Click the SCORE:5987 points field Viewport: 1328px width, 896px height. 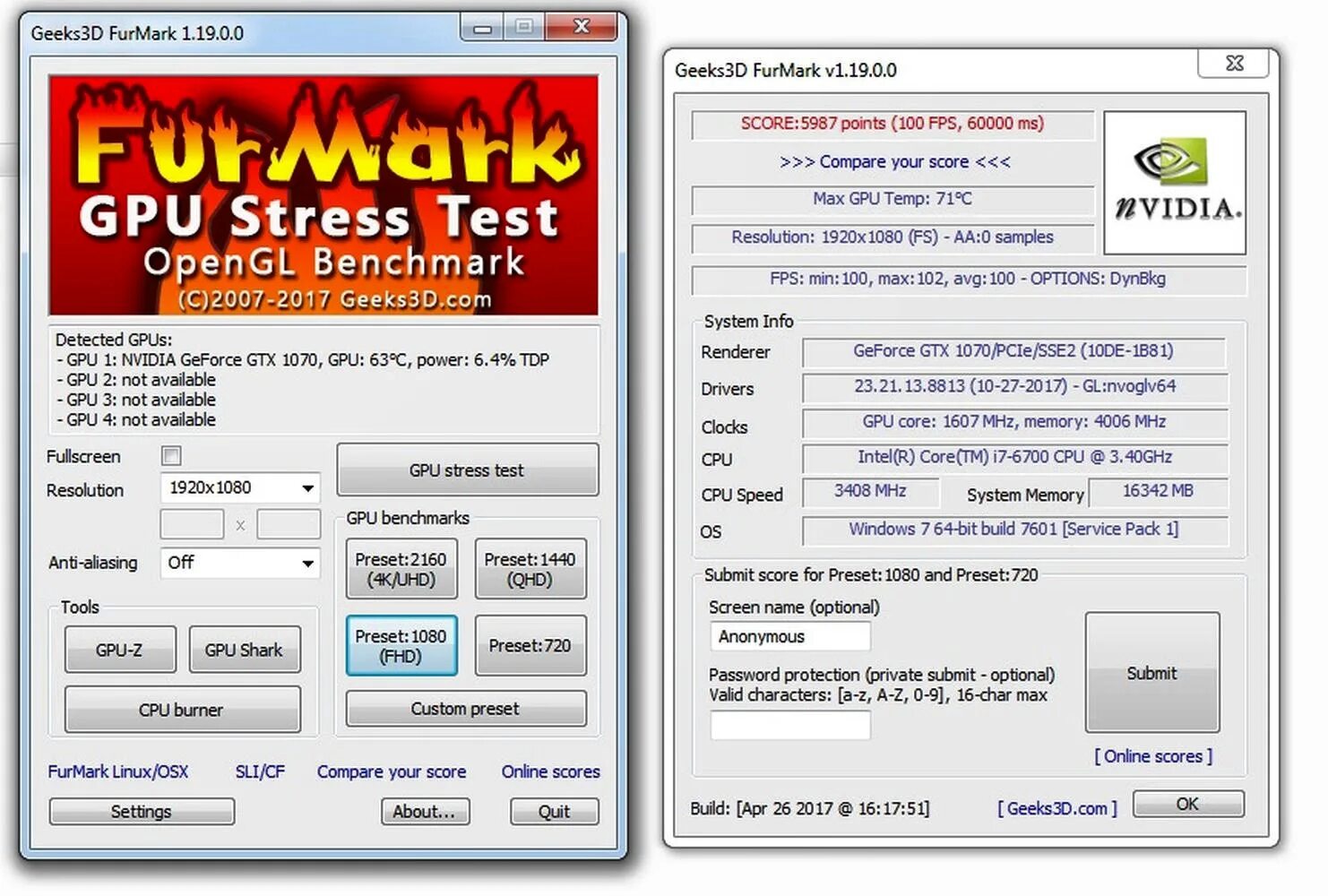click(x=893, y=124)
